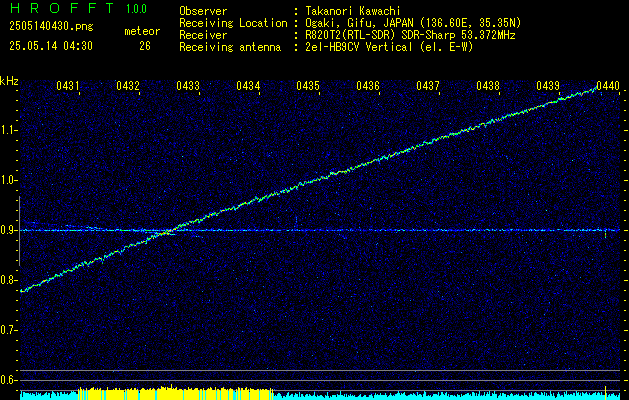
Task: Click the yellow signal level bar region
Action: pyautogui.click(x=176, y=393)
